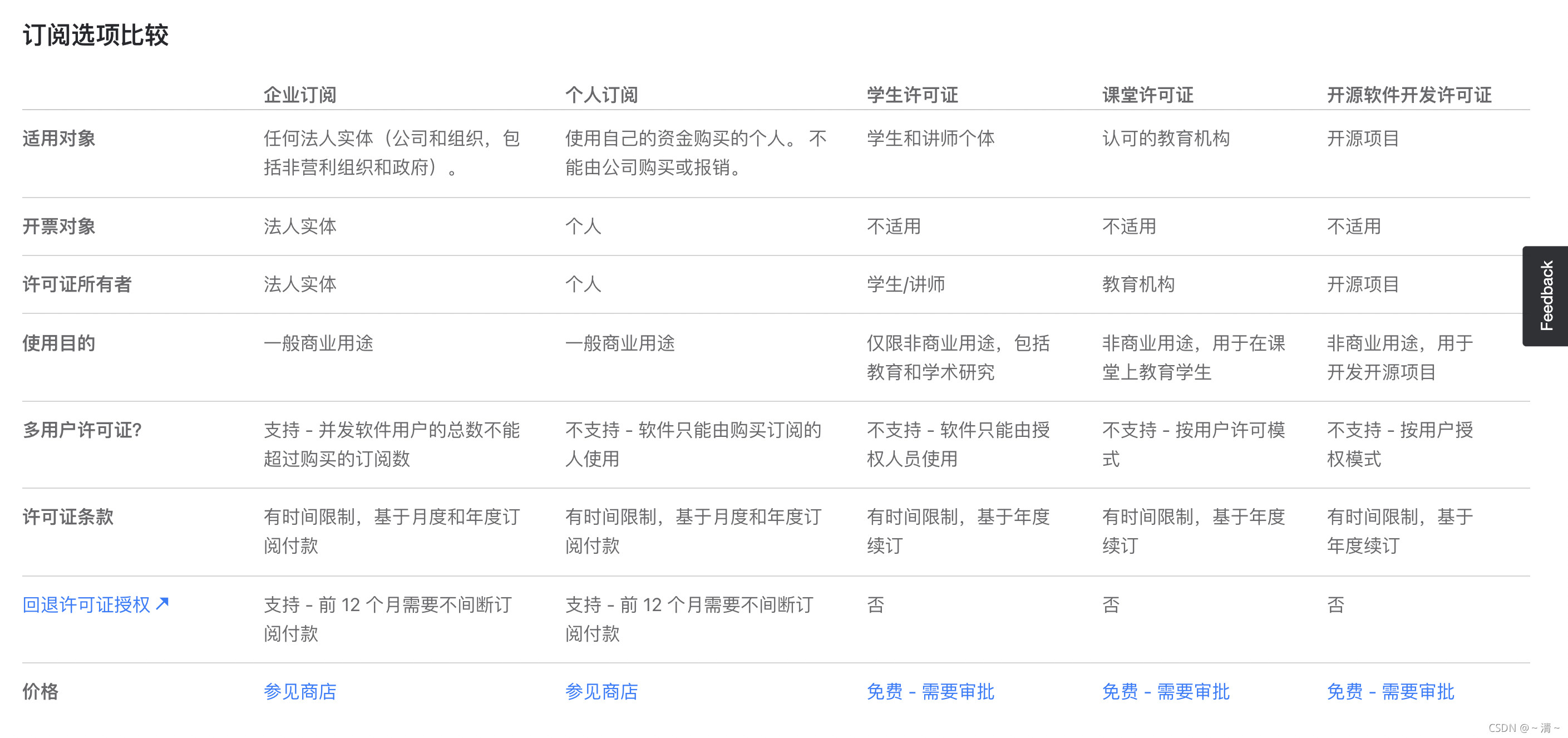This screenshot has width=1568, height=738.
Task: Click the 订阅选项比较 heading
Action: coord(96,35)
